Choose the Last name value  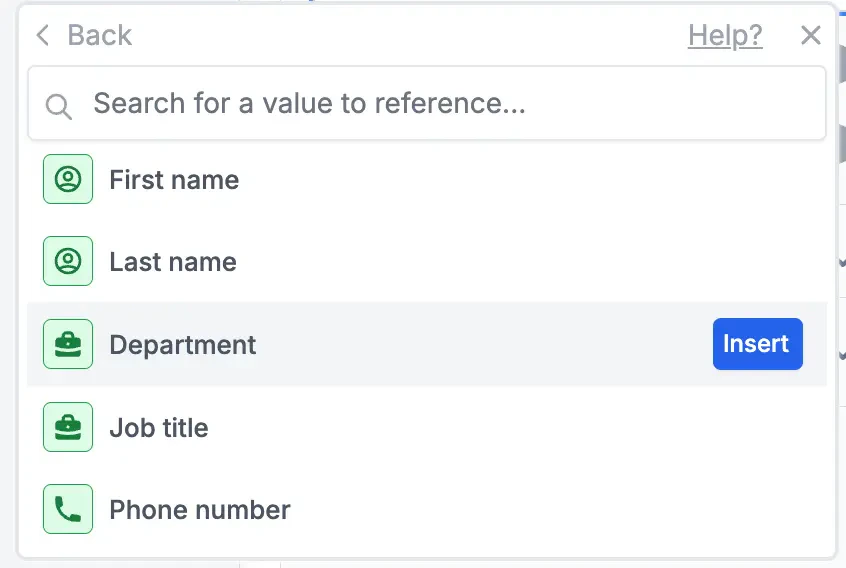(173, 262)
